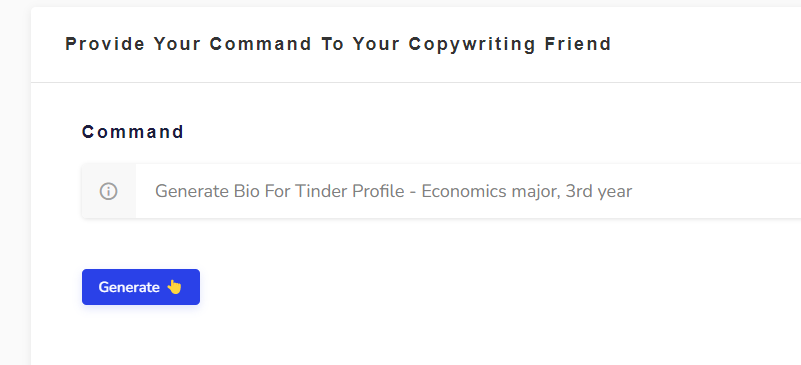Click the 'Command' label above the input

pos(133,132)
